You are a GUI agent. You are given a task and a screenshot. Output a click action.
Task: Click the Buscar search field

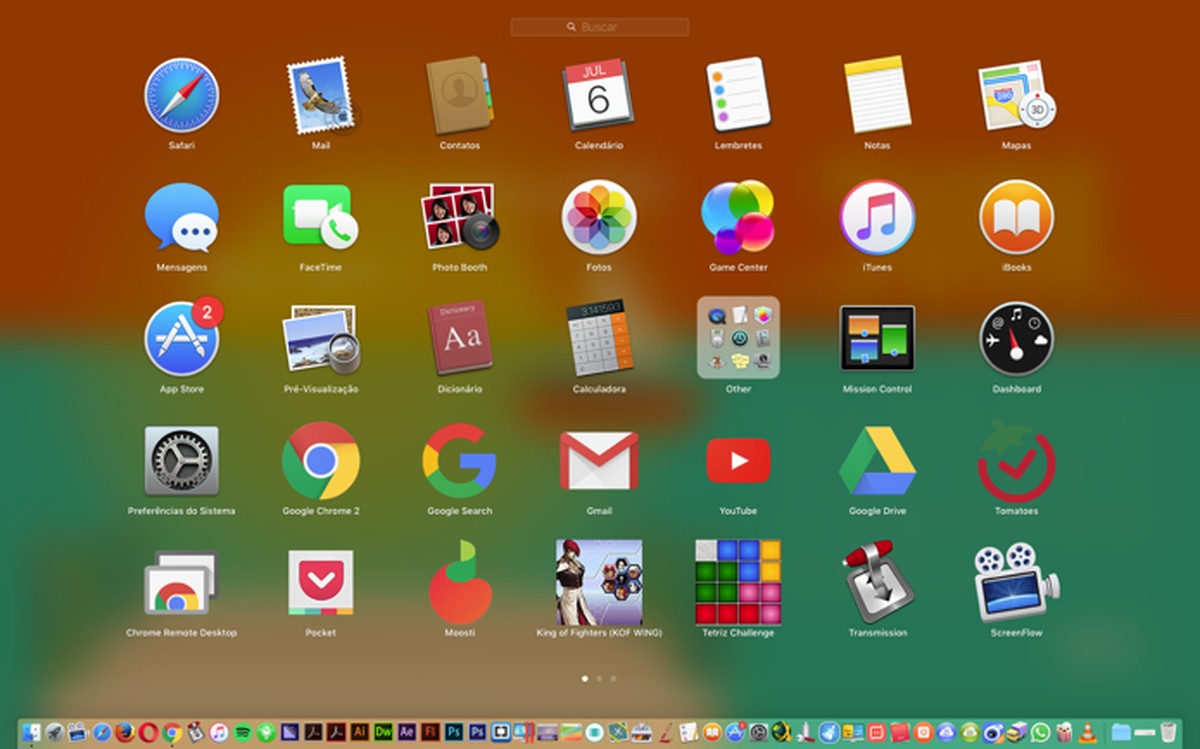pos(599,27)
